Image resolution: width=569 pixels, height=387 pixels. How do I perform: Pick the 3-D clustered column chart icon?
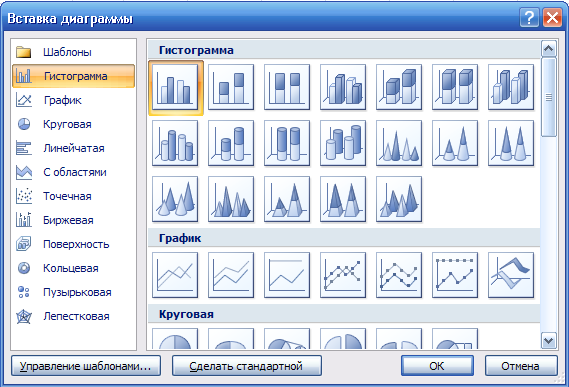343,87
